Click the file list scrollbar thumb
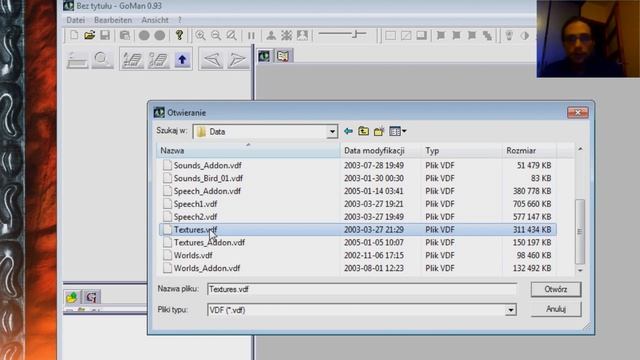This screenshot has width=640, height=360. [580, 231]
